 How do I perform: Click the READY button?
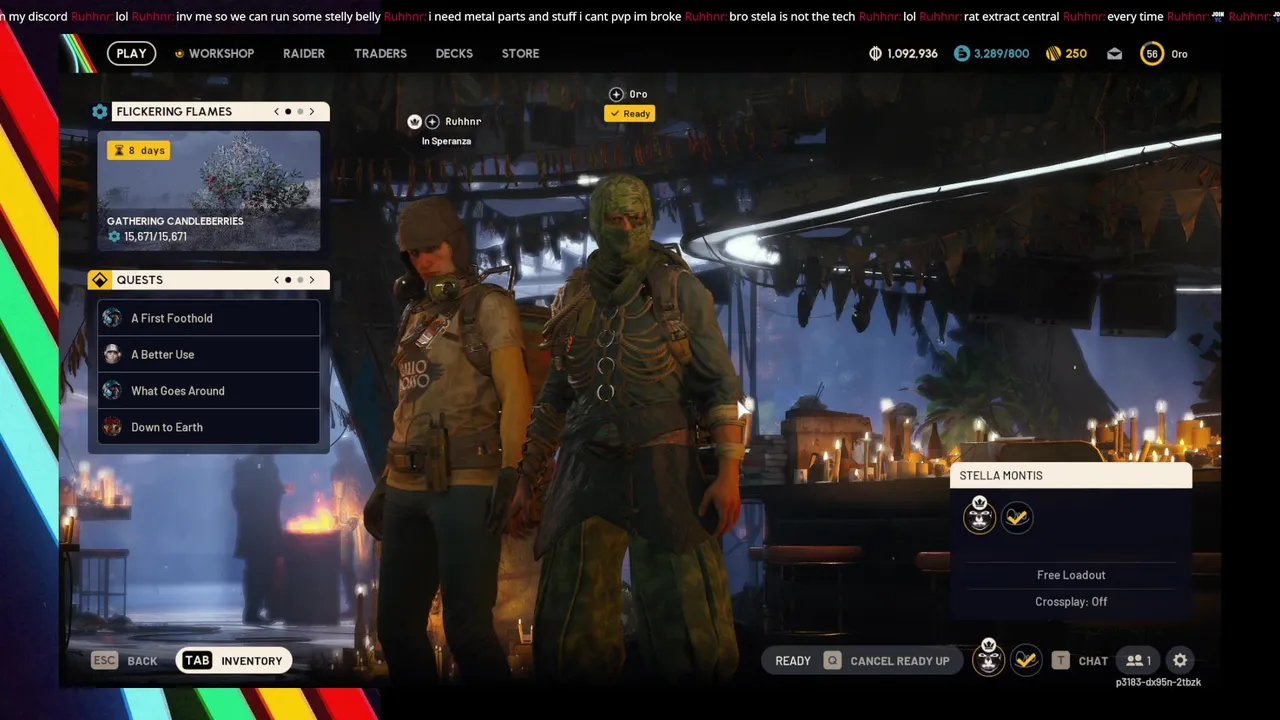tap(793, 661)
